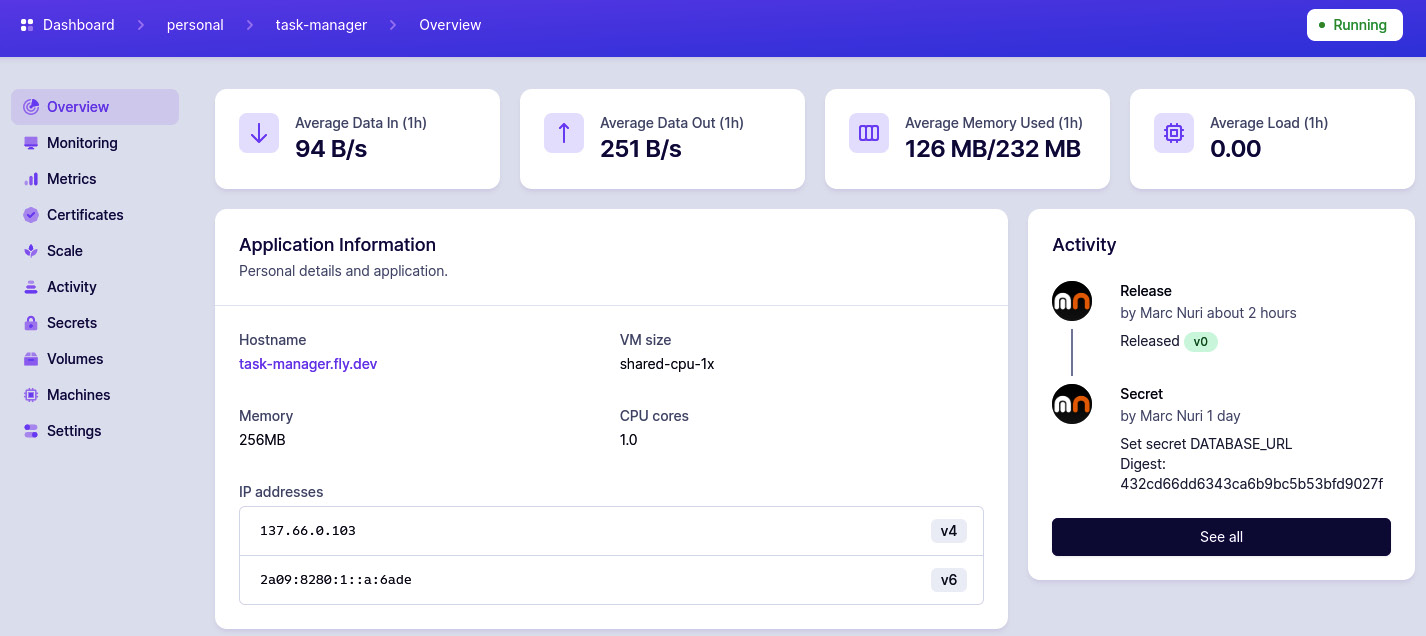Select the Average Load CPU icon
The width and height of the screenshot is (1426, 636).
pos(1173,133)
